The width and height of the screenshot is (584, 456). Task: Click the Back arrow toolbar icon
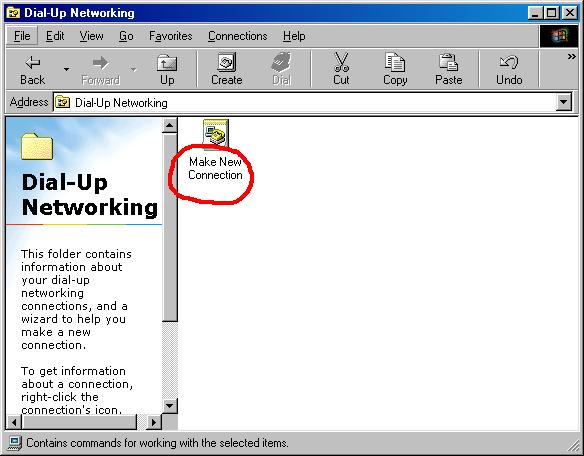pos(33,62)
